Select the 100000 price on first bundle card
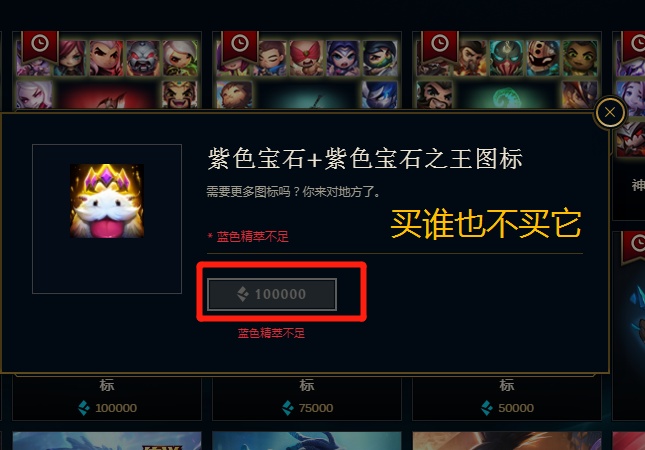The image size is (645, 450). point(116,408)
